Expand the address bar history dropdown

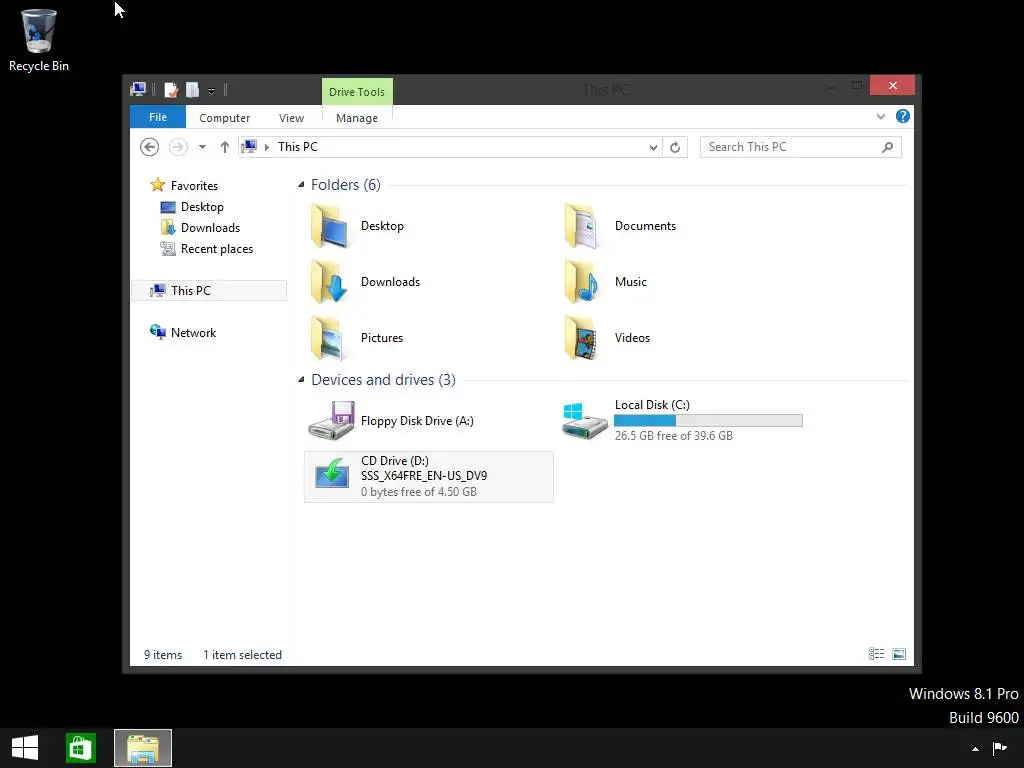(x=653, y=147)
